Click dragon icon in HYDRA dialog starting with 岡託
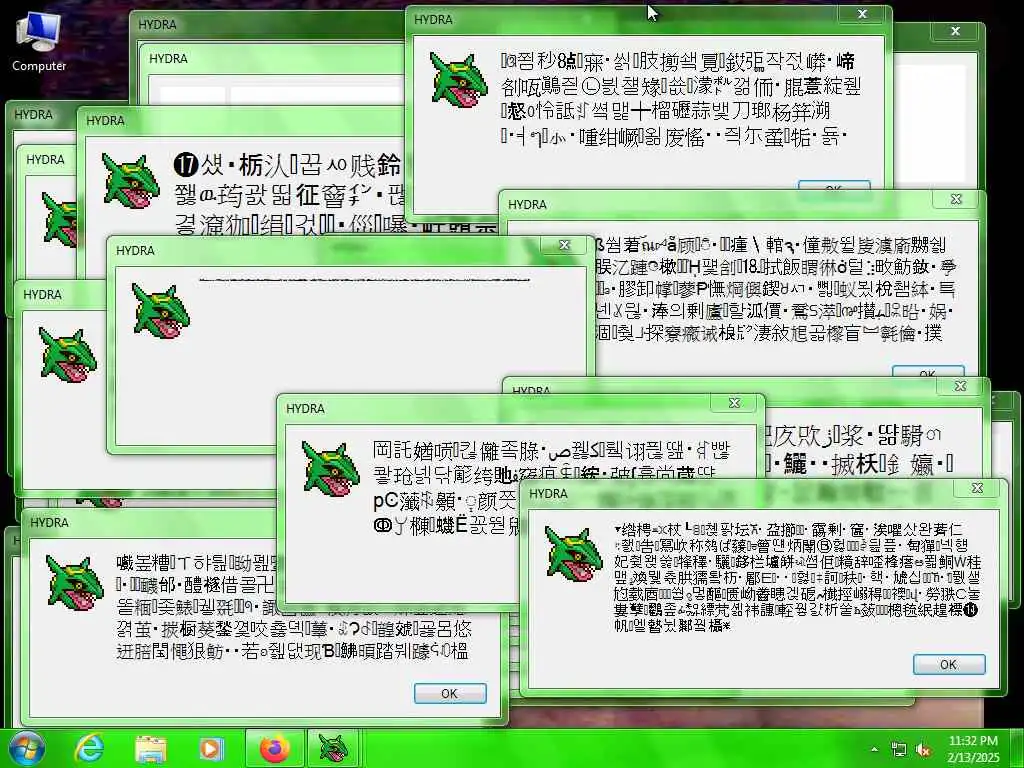This screenshot has height=768, width=1024. coord(330,470)
